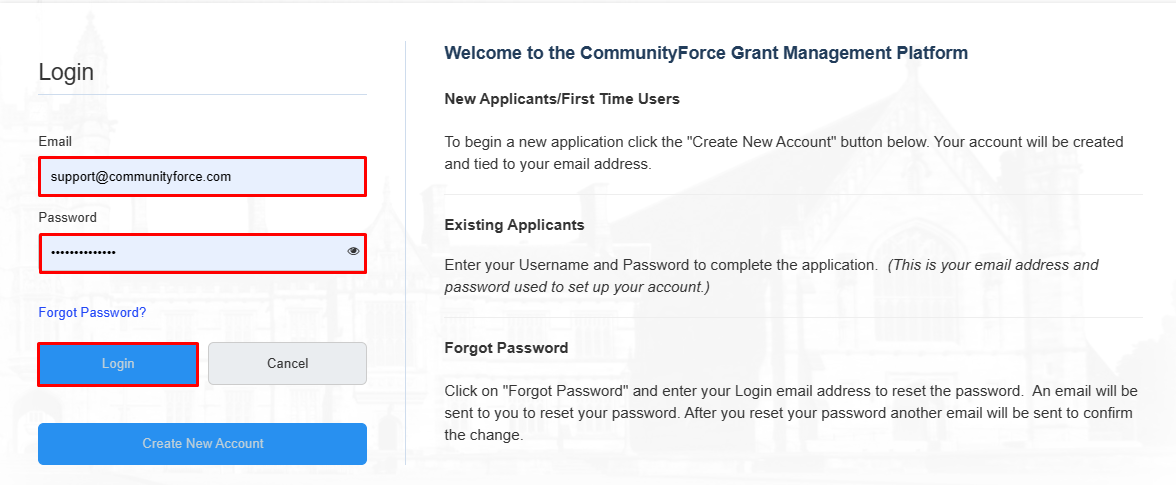Screen dimensions: 1176x485
Task: Click the reset password instructions paragraph
Action: (790, 412)
